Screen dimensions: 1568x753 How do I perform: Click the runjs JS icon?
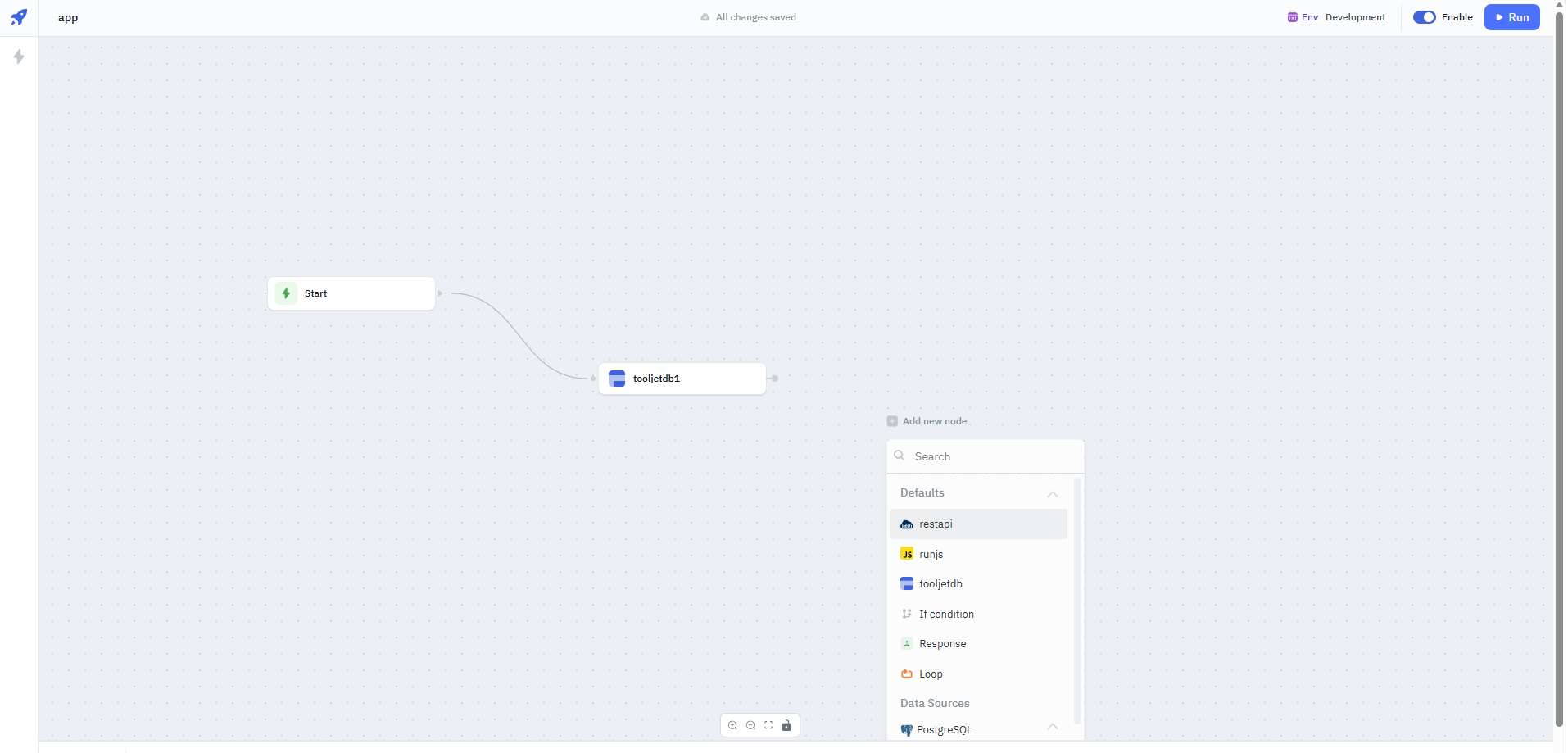(x=907, y=554)
